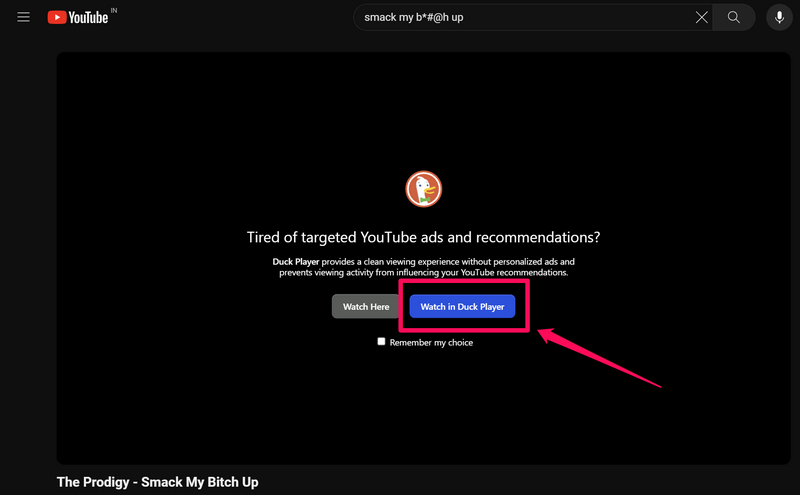Click the Duck Player description paragraph

[440, 272]
